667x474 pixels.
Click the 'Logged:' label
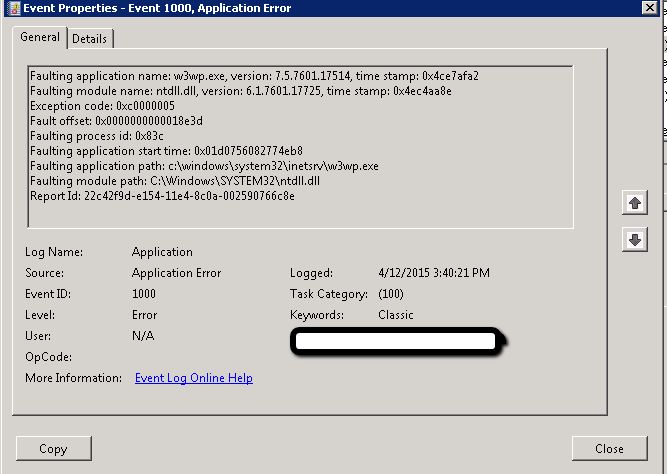311,273
